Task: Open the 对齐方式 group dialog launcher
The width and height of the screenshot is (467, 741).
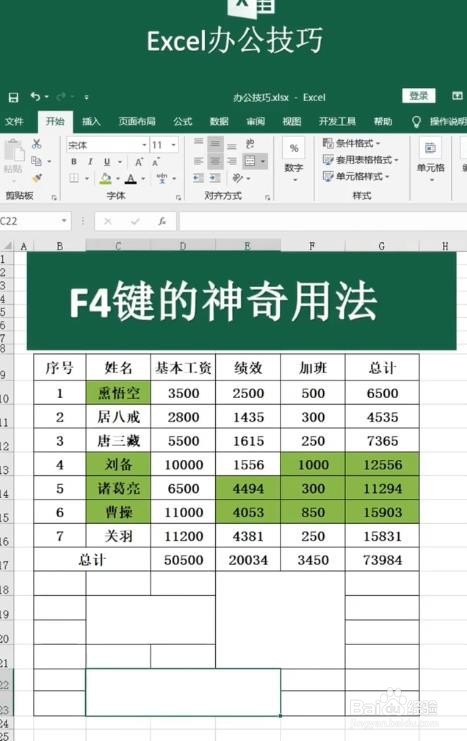Action: coord(268,198)
